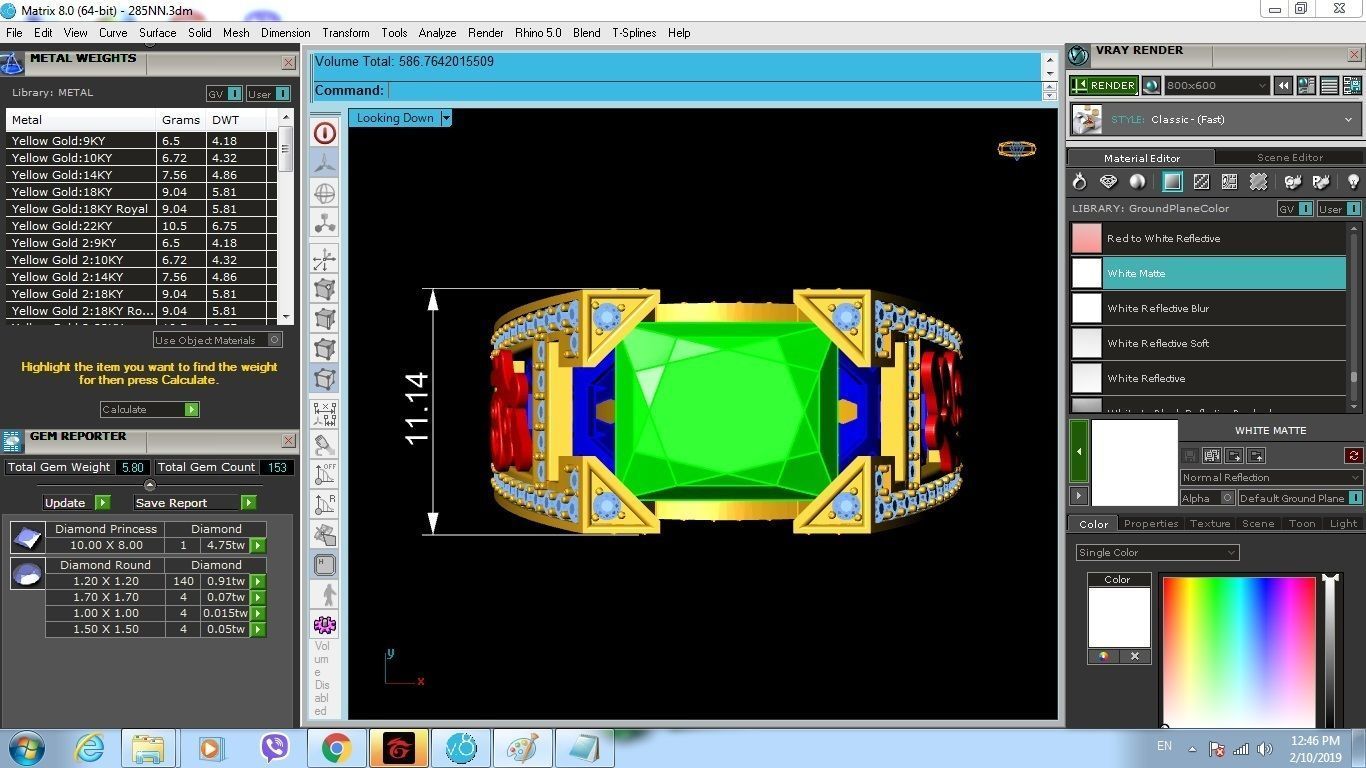Viewport: 1366px width, 768px height.
Task: Toggle the User switch in GroundPlaneColor library
Action: tap(1339, 209)
